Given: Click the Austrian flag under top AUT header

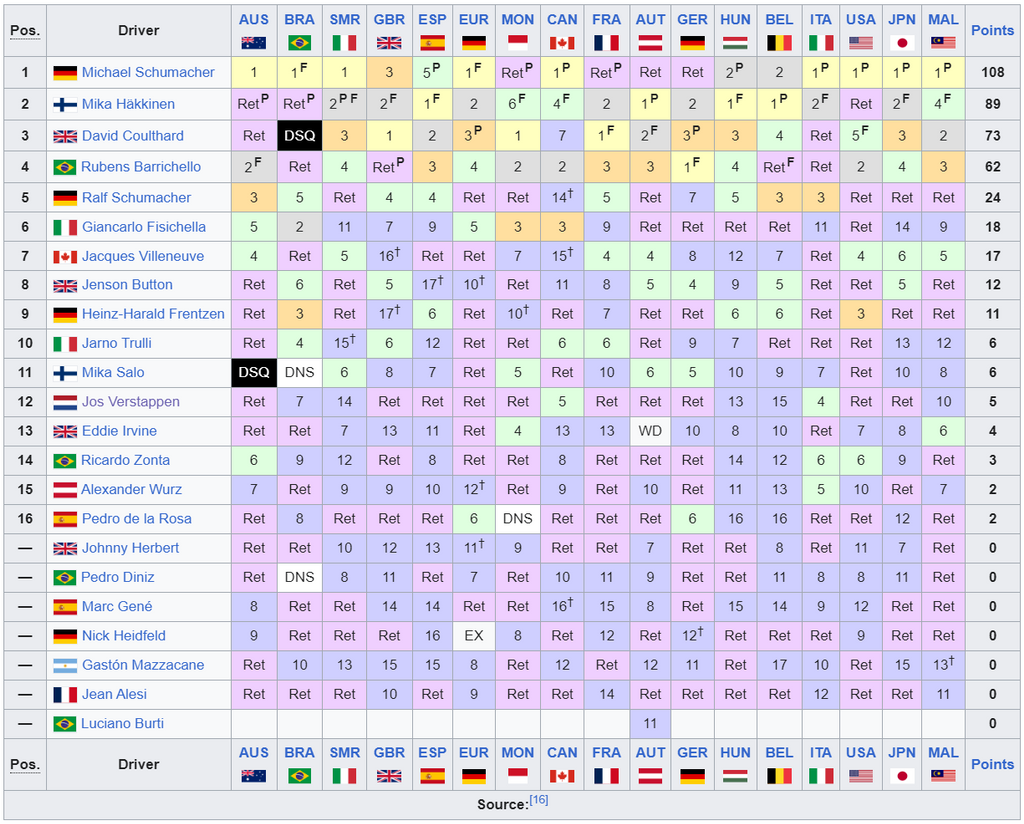Looking at the screenshot, I should tap(650, 43).
